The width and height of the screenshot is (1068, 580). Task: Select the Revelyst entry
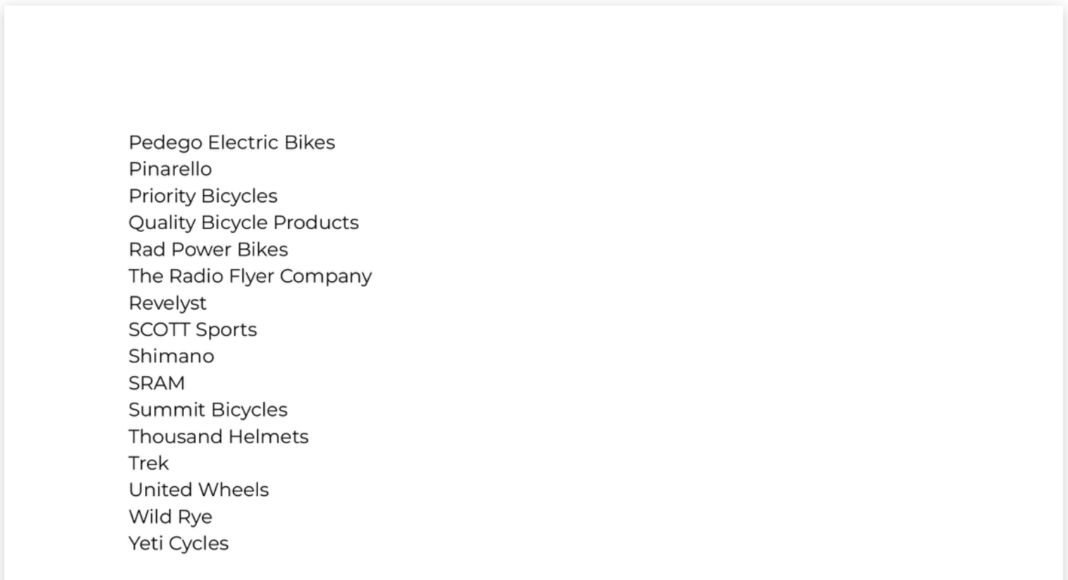[167, 303]
